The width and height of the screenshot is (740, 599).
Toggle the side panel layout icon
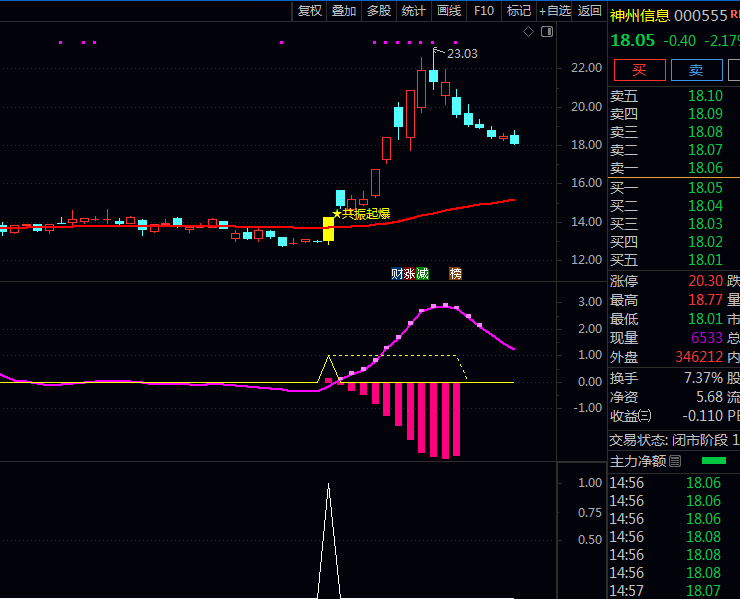546,32
